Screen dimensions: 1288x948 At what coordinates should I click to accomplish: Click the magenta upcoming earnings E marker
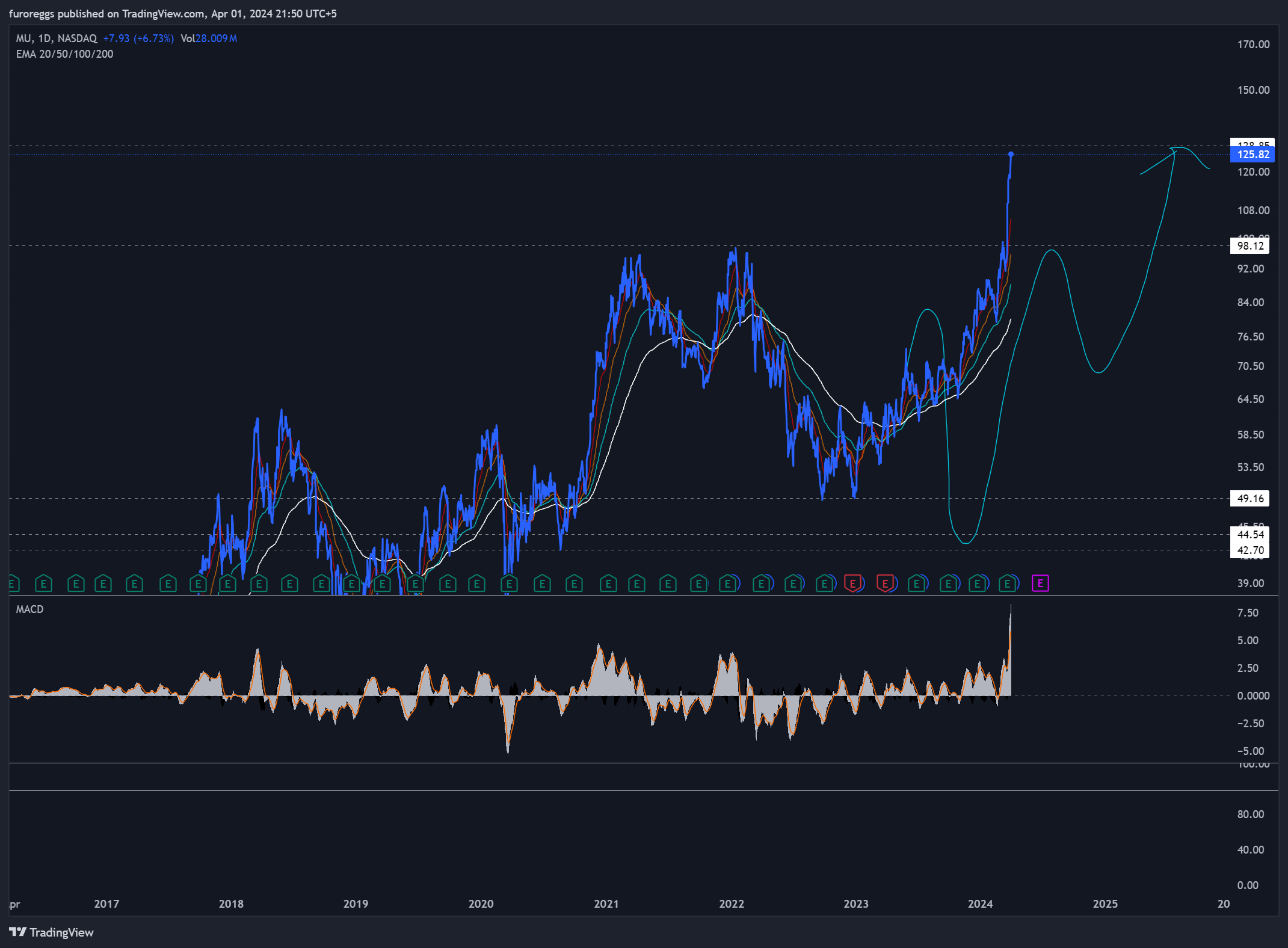click(1040, 583)
